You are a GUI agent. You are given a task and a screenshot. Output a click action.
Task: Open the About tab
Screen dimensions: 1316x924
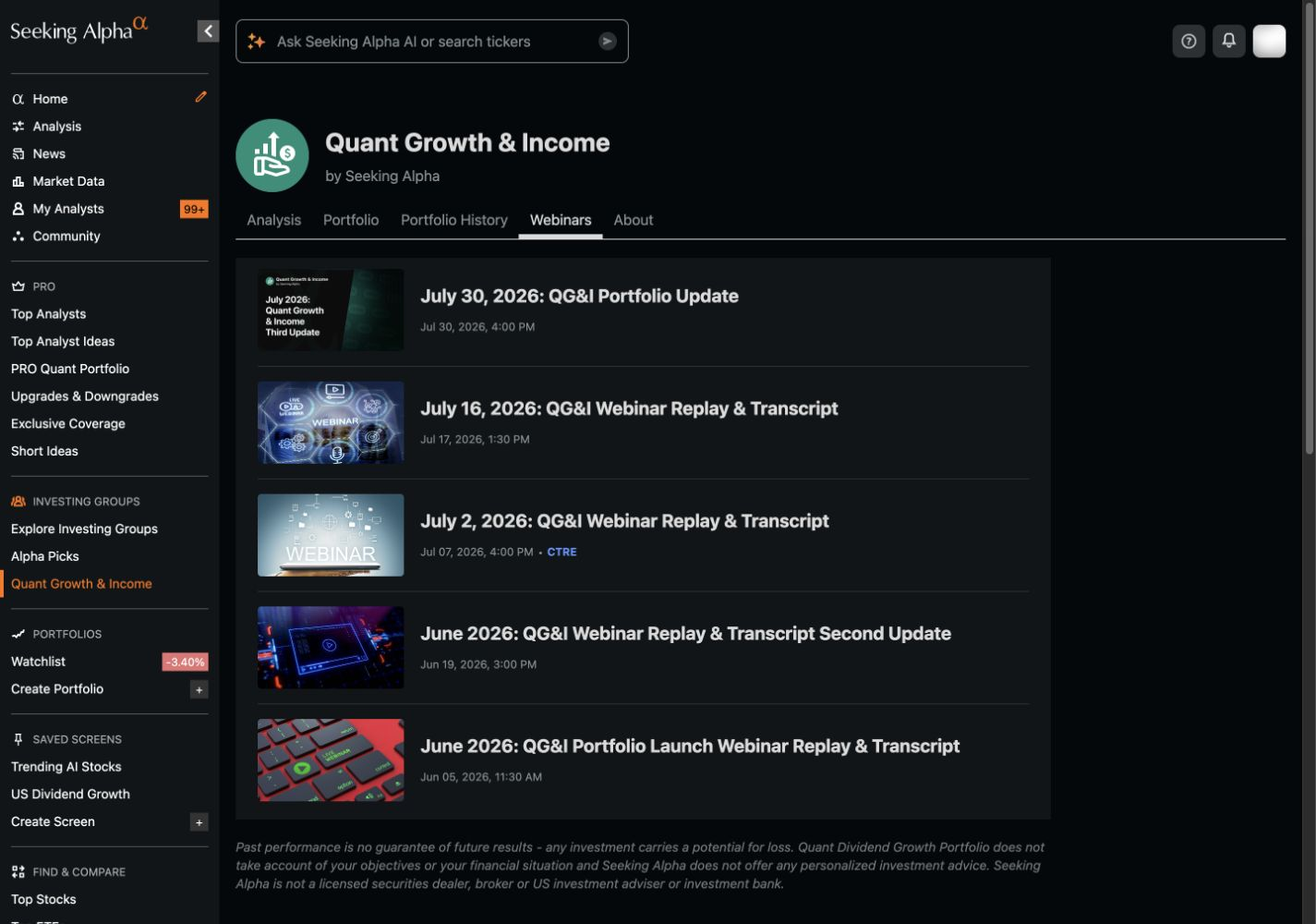[634, 220]
